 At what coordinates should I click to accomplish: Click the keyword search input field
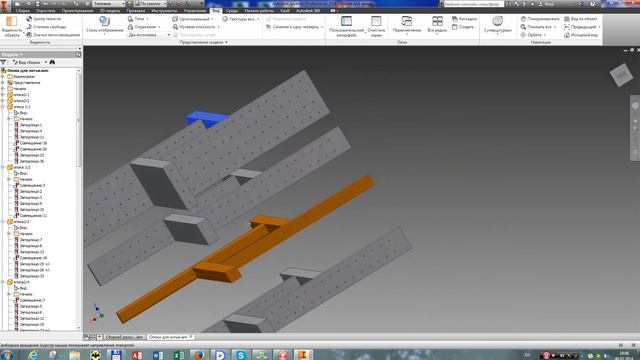tap(473, 4)
